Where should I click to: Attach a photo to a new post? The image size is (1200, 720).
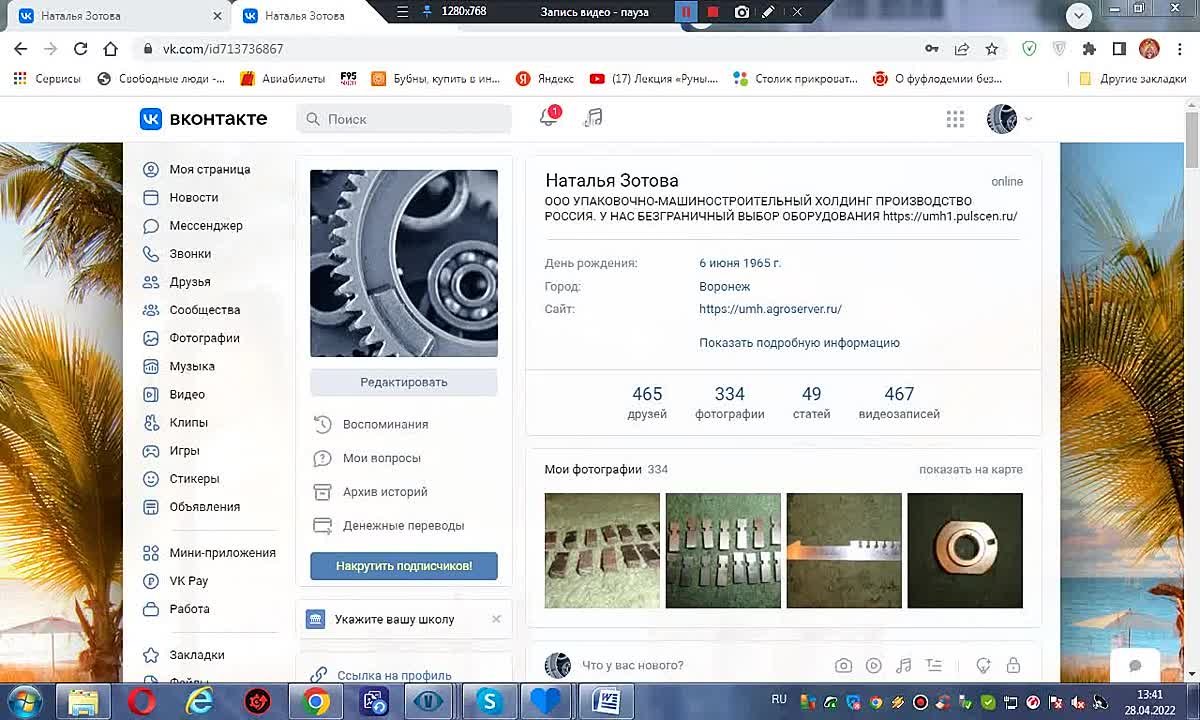point(843,664)
